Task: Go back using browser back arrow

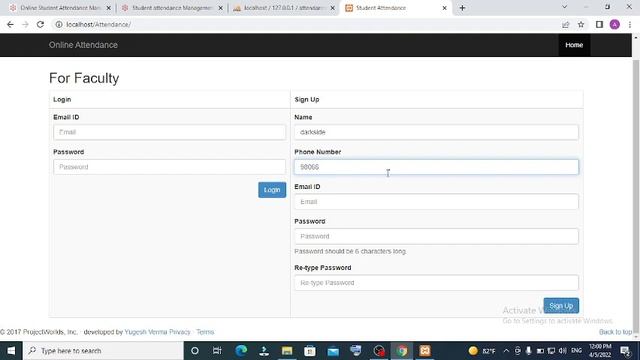Action: point(10,24)
